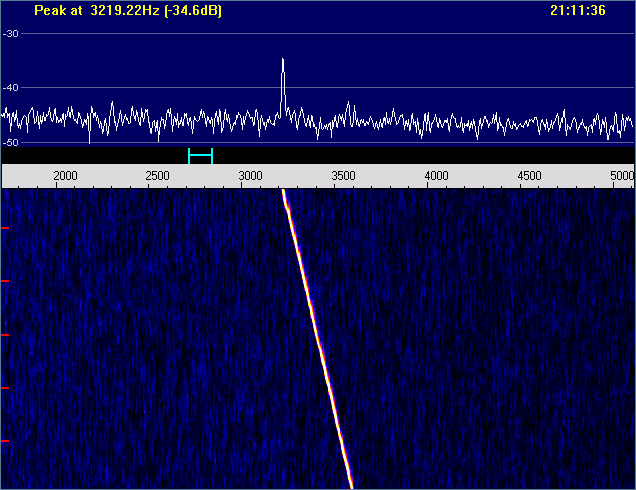Click the 2000 Hz frequency scale label
Viewport: 636px width, 490px height.
(65, 176)
